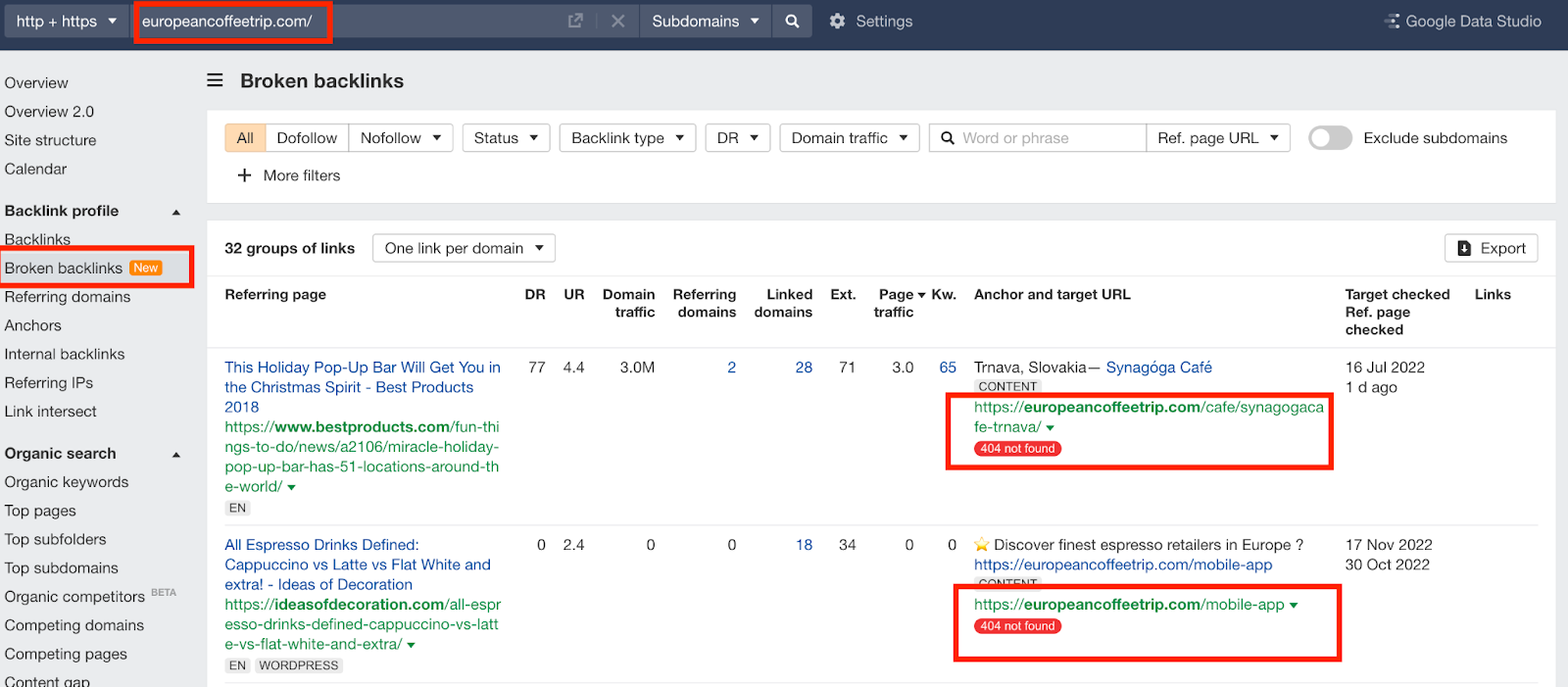Viewport: 1568px width, 687px height.
Task: Select the Dofollow filter
Action: click(307, 138)
